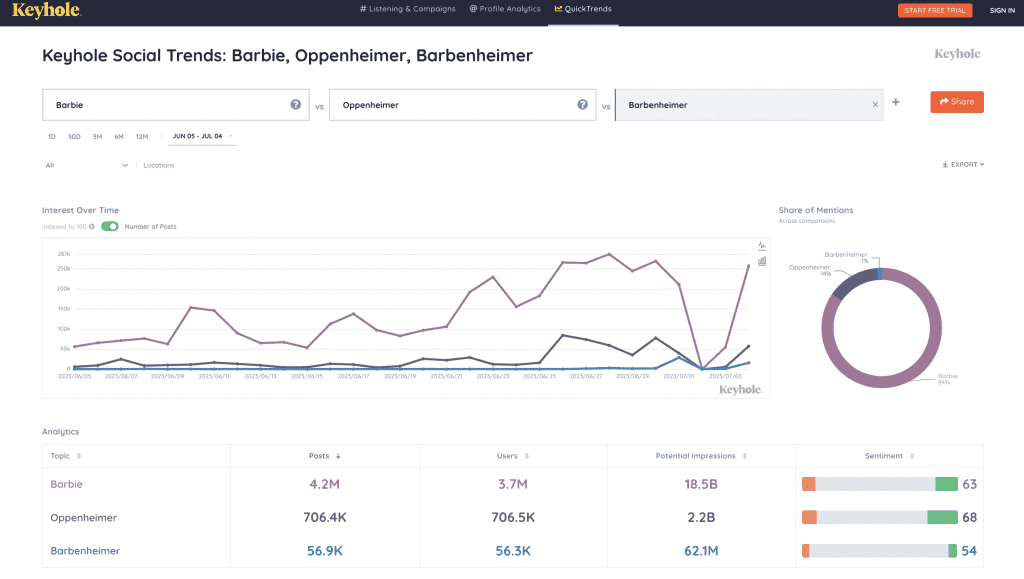Click the Barbie users value 3.7M
The width and height of the screenshot is (1024, 579).
513,484
